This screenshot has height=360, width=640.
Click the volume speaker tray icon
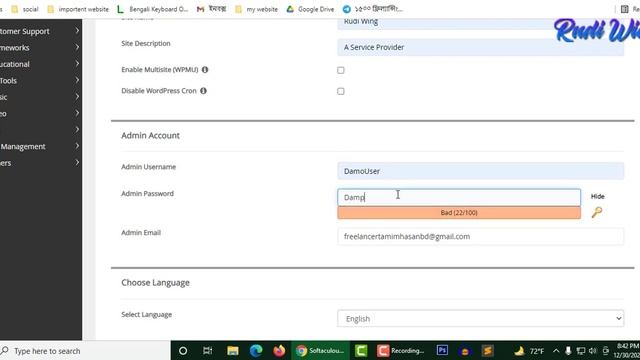pos(593,351)
